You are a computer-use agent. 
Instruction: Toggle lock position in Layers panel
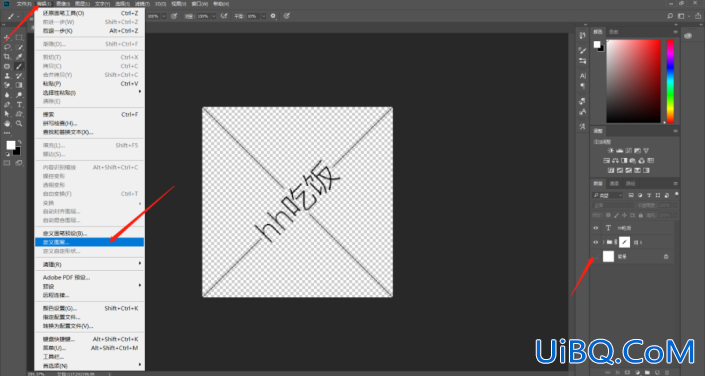(625, 215)
